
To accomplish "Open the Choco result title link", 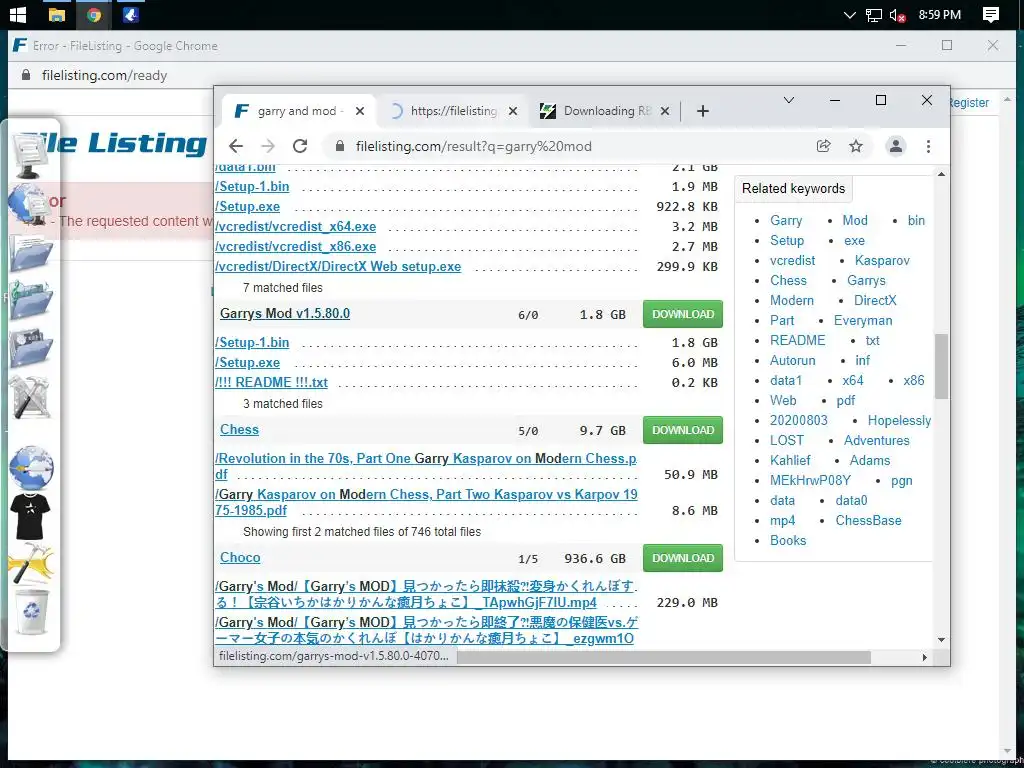I will [240, 558].
